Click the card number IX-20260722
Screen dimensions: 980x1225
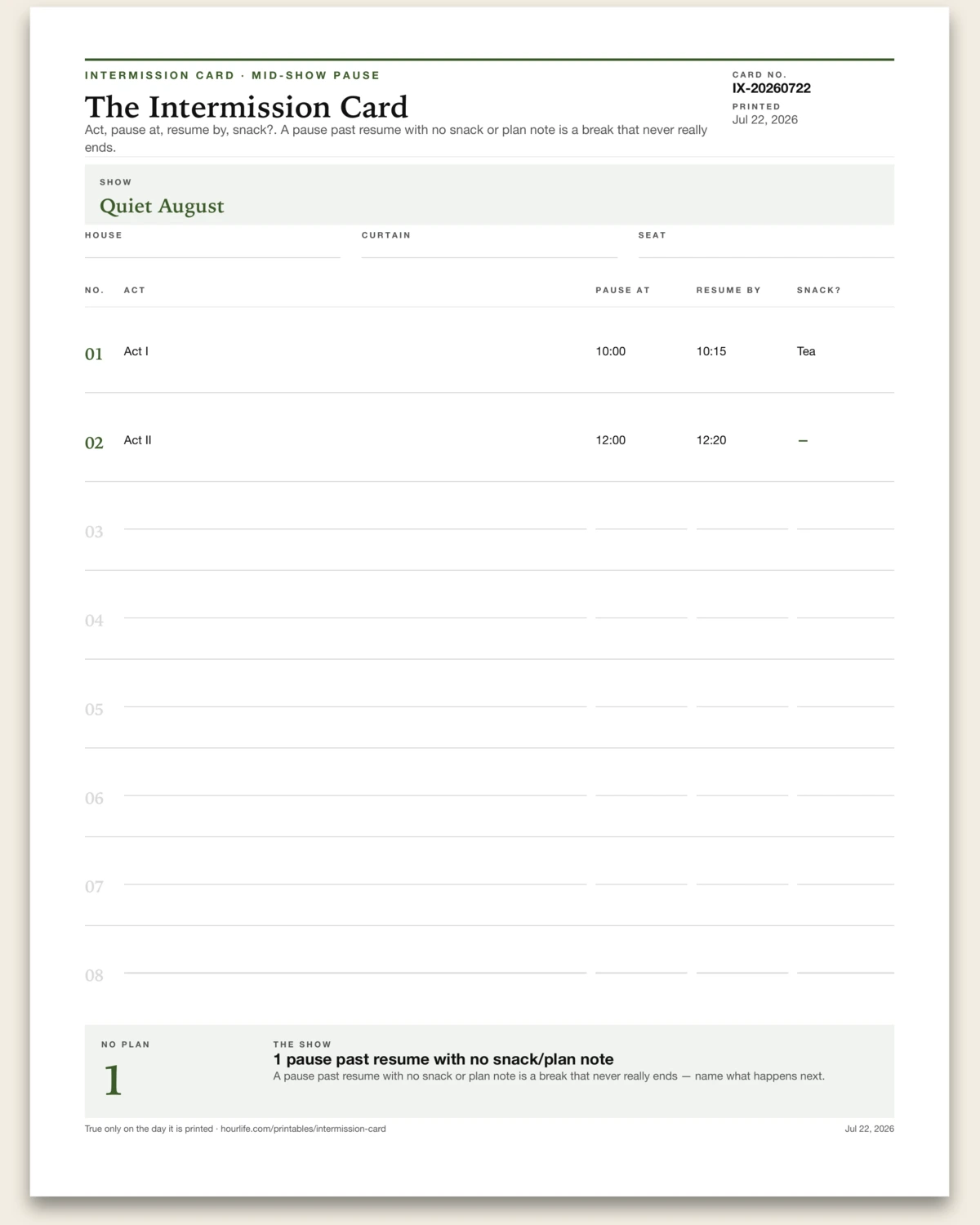pyautogui.click(x=772, y=88)
